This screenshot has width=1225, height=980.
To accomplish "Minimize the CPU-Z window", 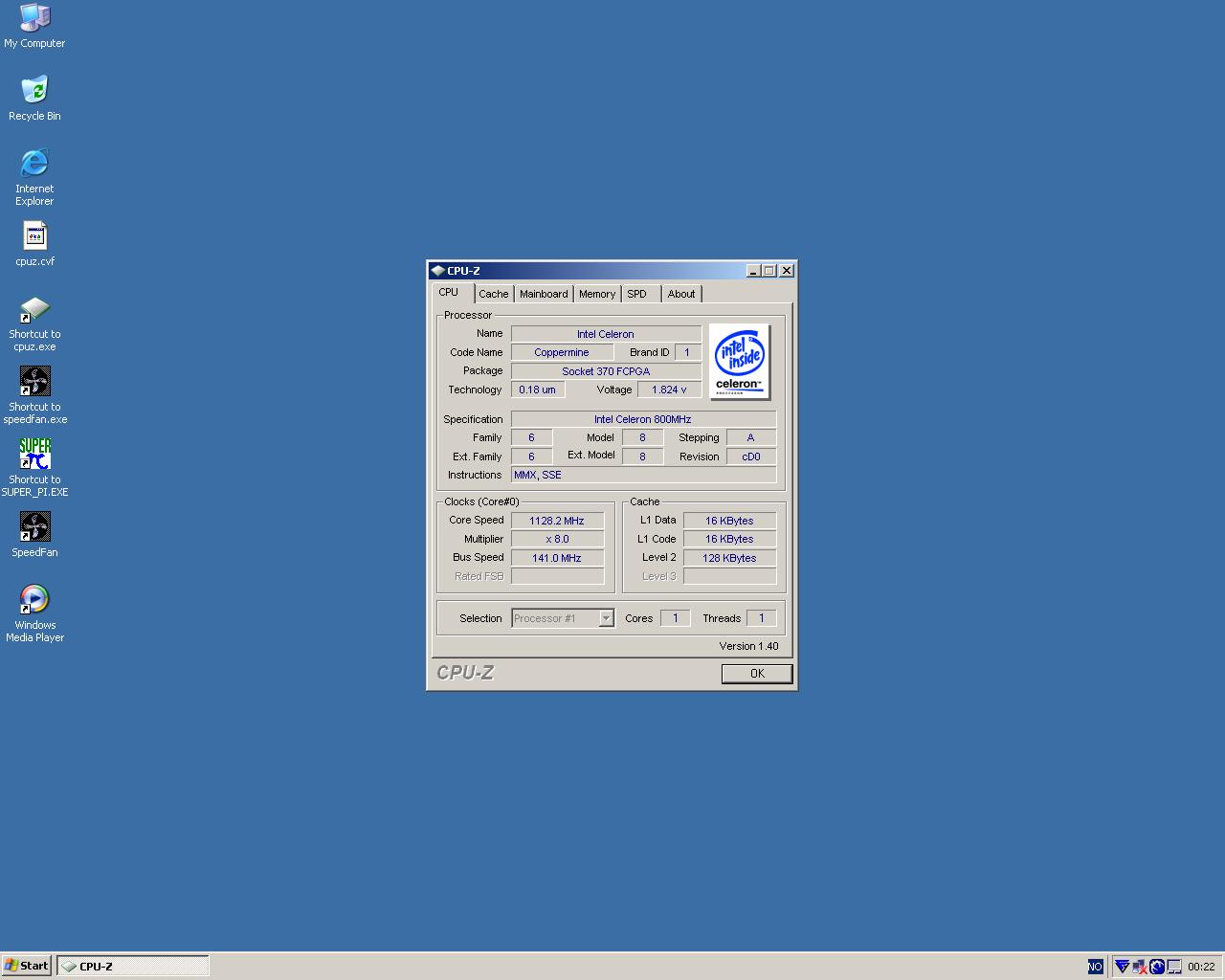I will pos(752,271).
